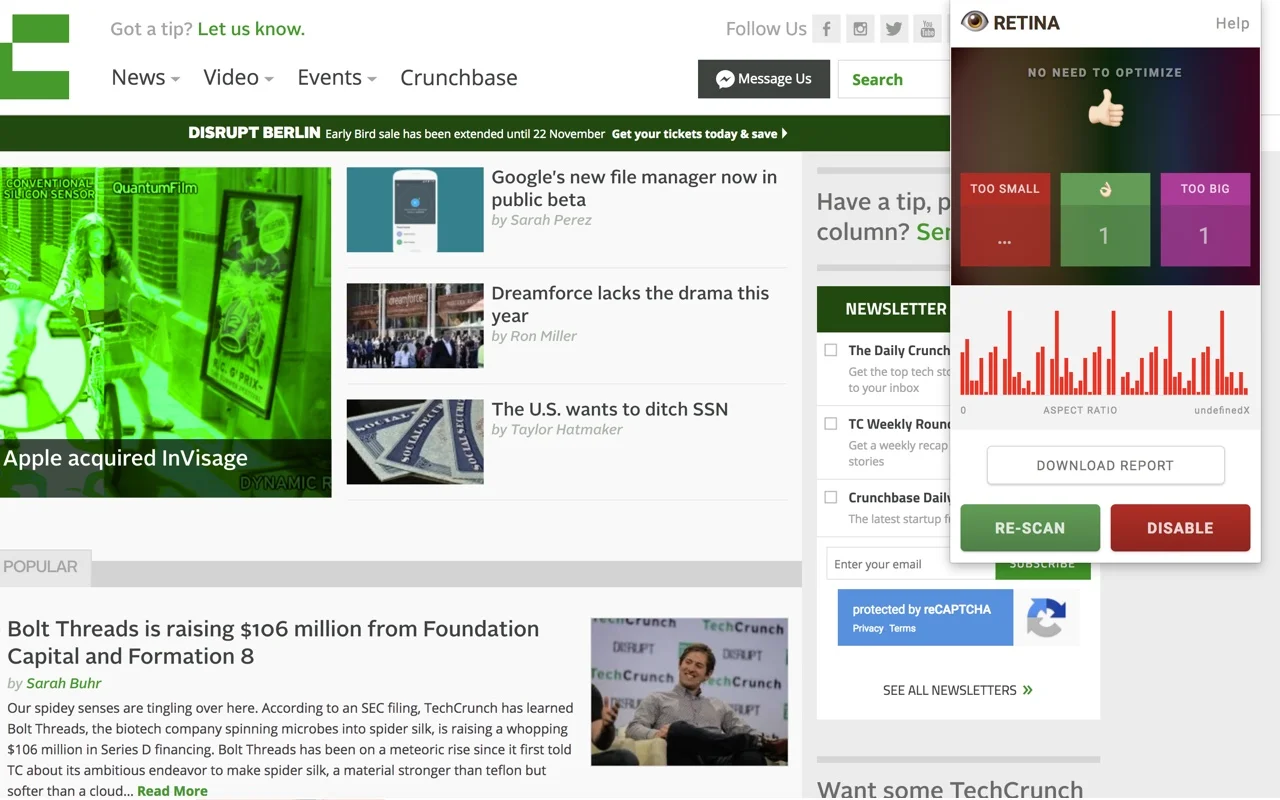Click the Message Us button

click(x=764, y=79)
